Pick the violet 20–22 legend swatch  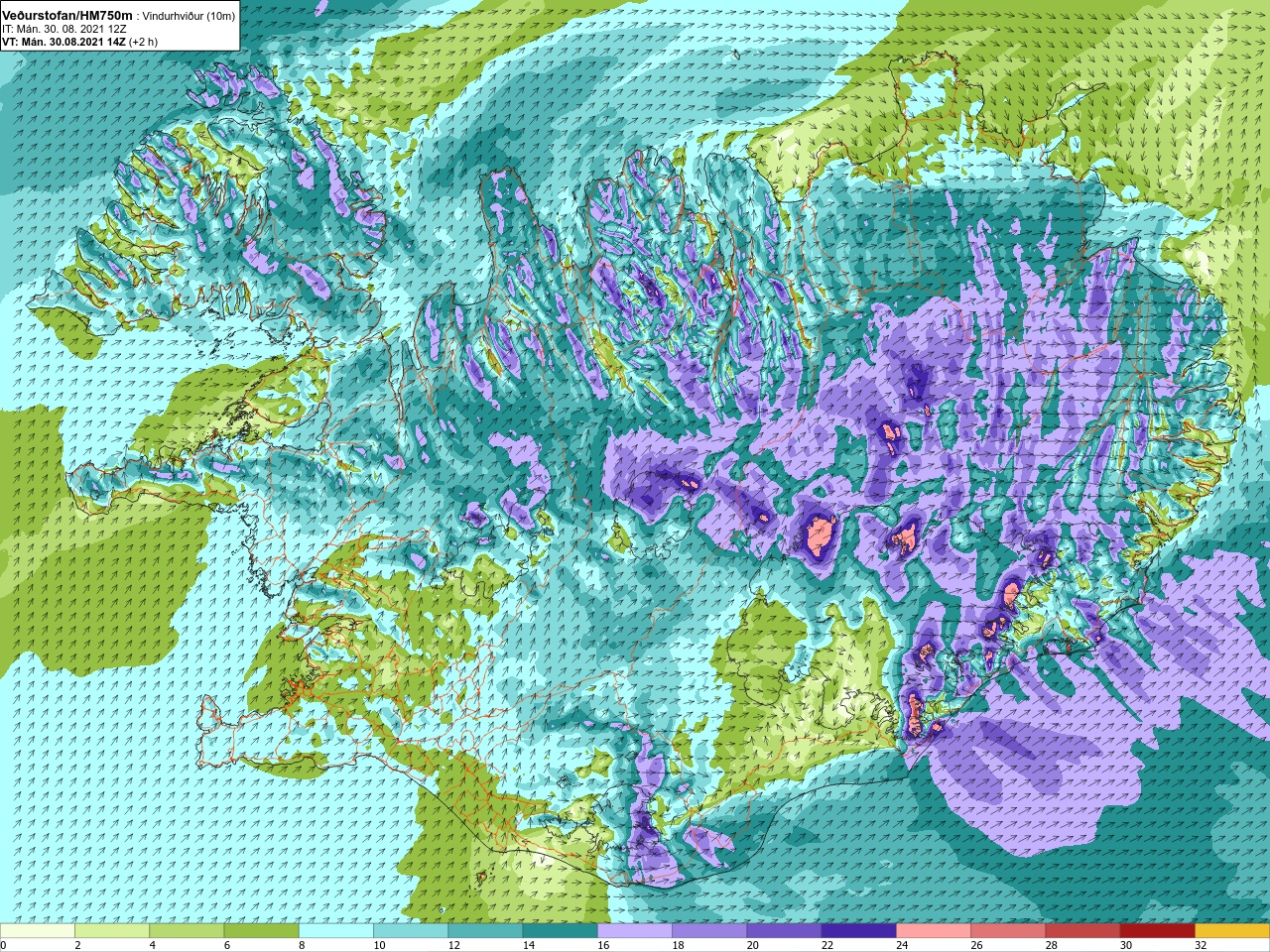(x=784, y=931)
